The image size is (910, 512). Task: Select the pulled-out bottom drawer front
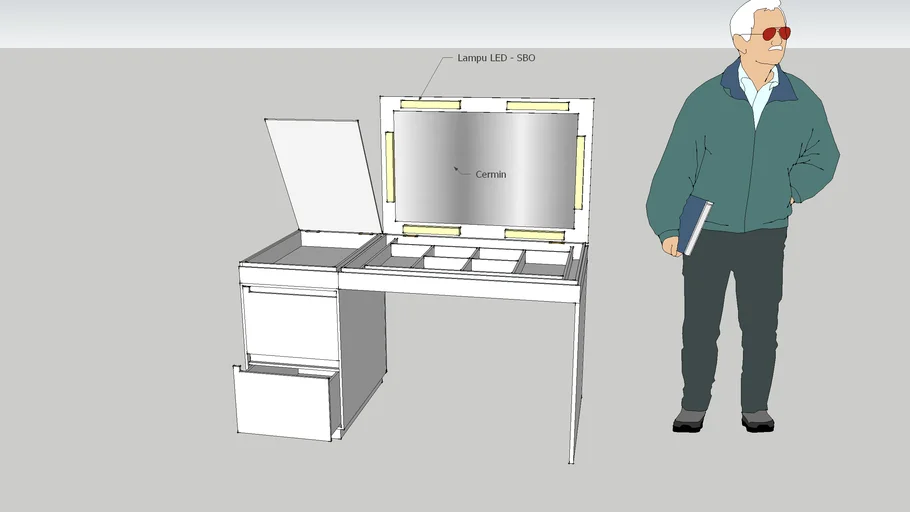coord(282,403)
